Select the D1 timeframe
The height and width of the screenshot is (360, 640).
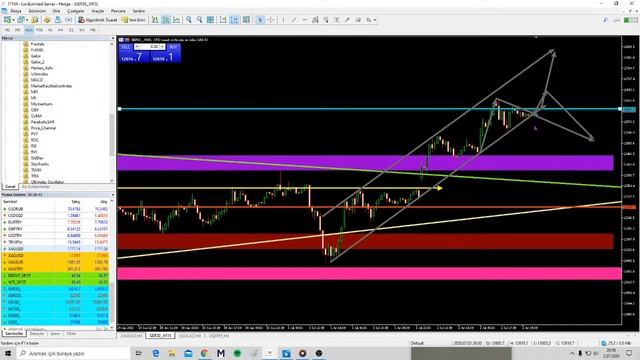point(71,30)
